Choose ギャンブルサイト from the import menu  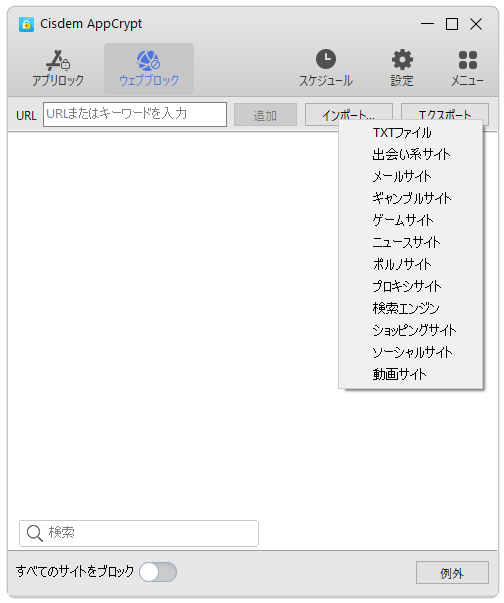(411, 198)
